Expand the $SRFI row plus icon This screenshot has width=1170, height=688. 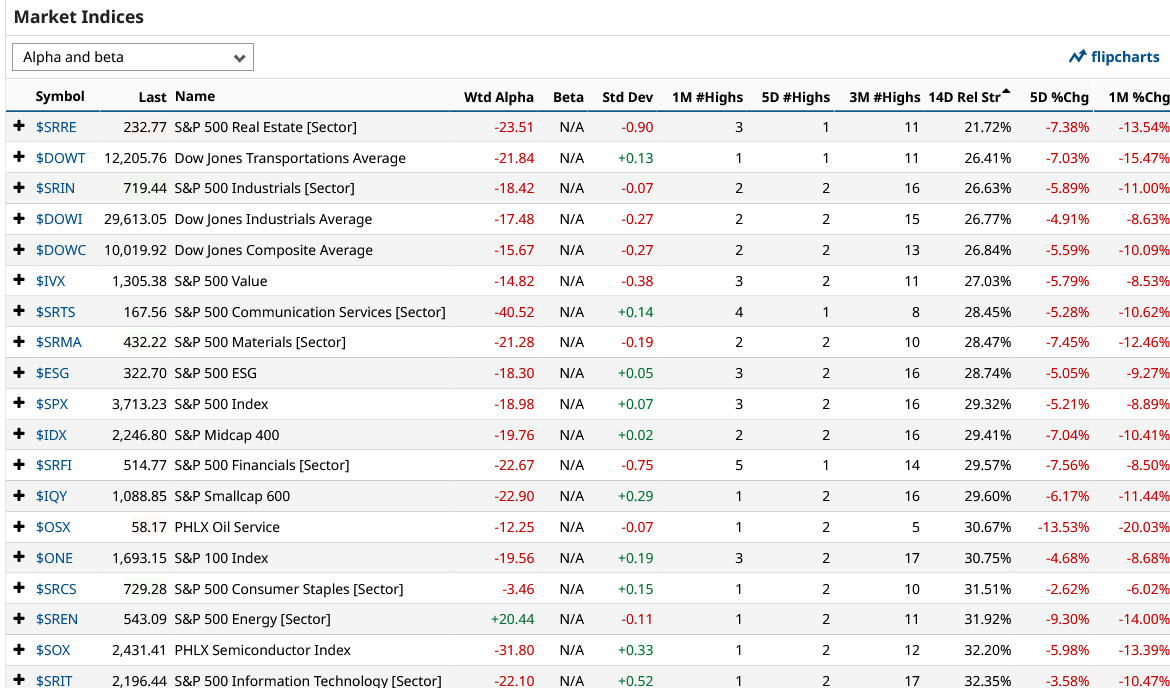click(x=19, y=465)
